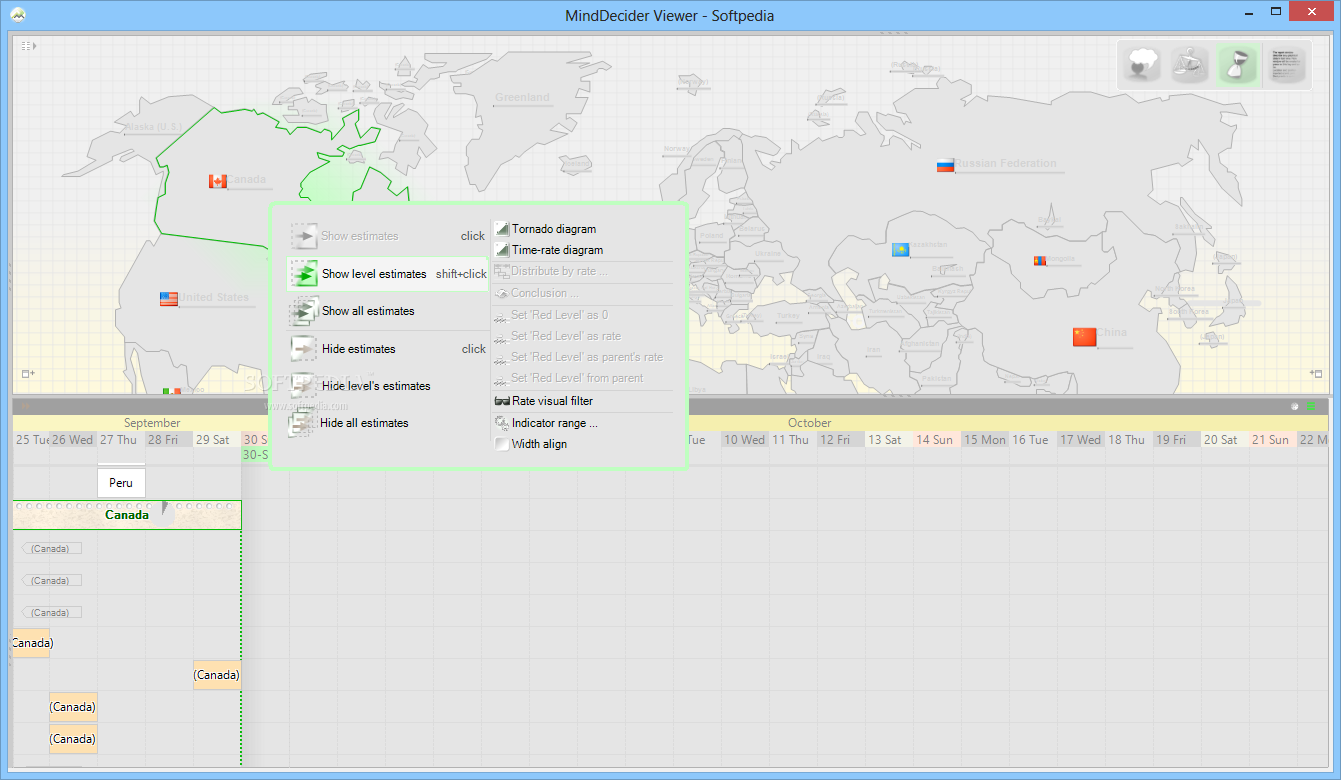Click the China flag on the map

point(1084,337)
